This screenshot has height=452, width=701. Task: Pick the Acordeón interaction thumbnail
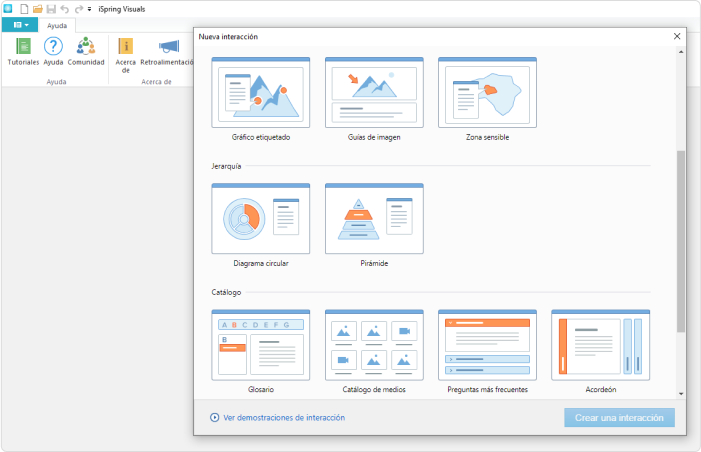click(x=600, y=345)
